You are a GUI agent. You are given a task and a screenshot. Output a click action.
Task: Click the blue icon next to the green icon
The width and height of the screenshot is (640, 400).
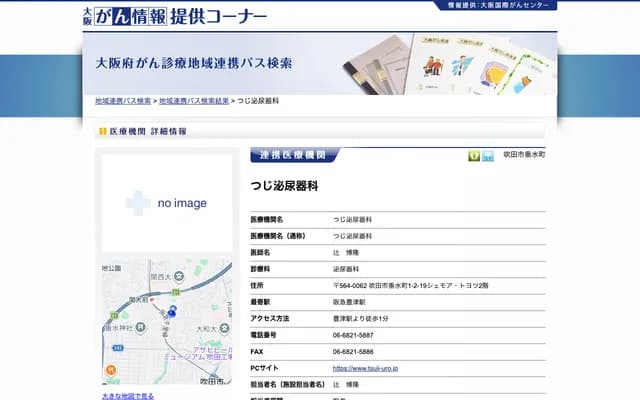click(x=488, y=156)
